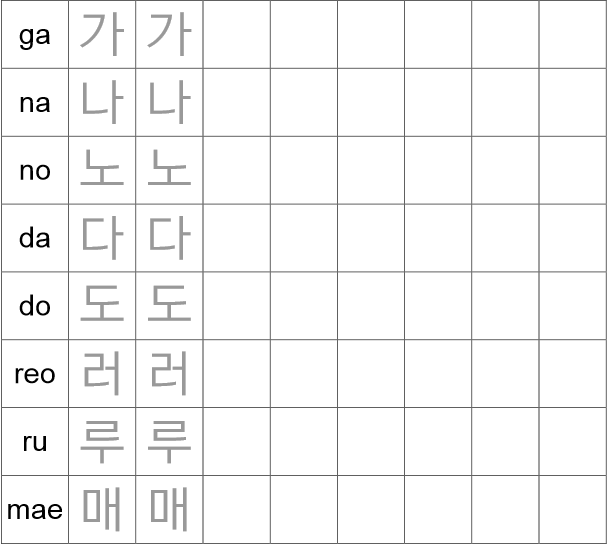
Task: Select the 'na' romanization cell
Action: click(35, 102)
